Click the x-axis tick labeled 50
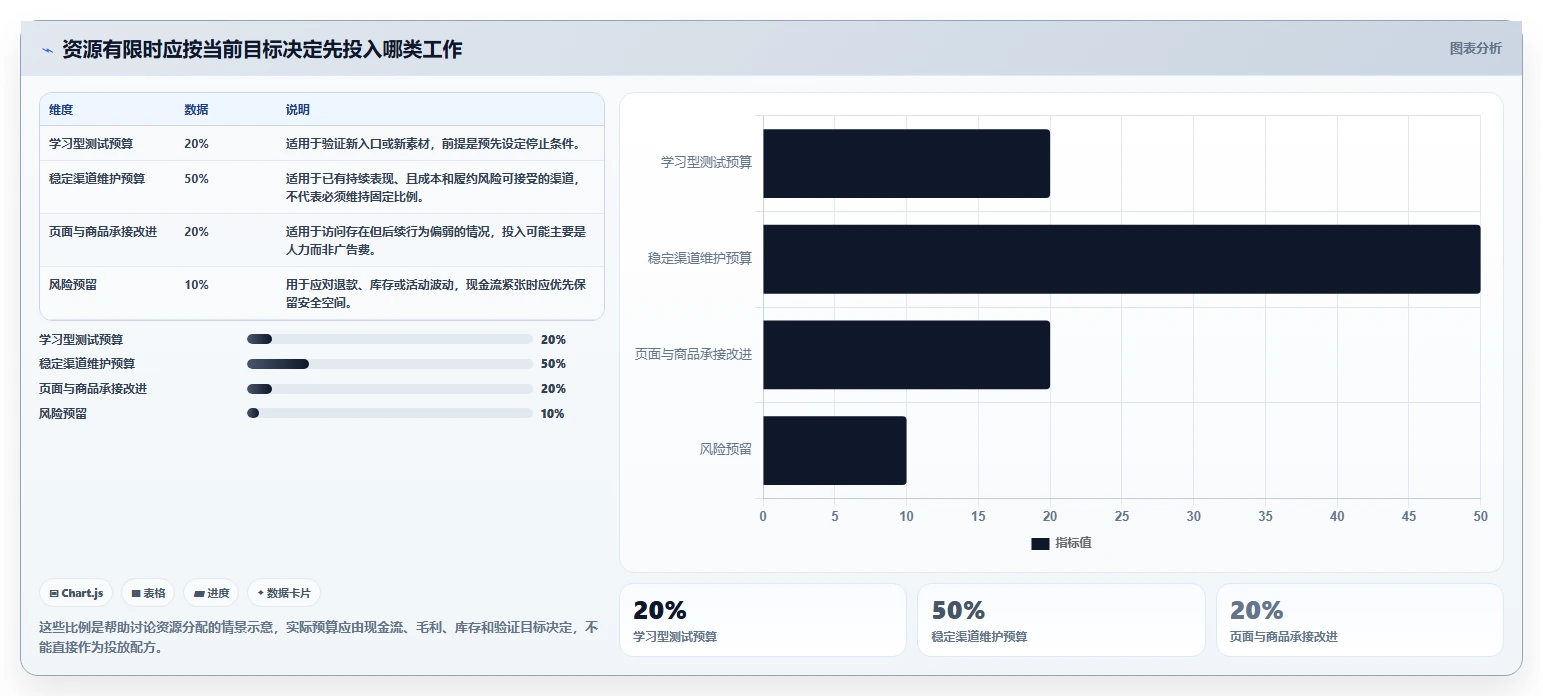 (1480, 517)
